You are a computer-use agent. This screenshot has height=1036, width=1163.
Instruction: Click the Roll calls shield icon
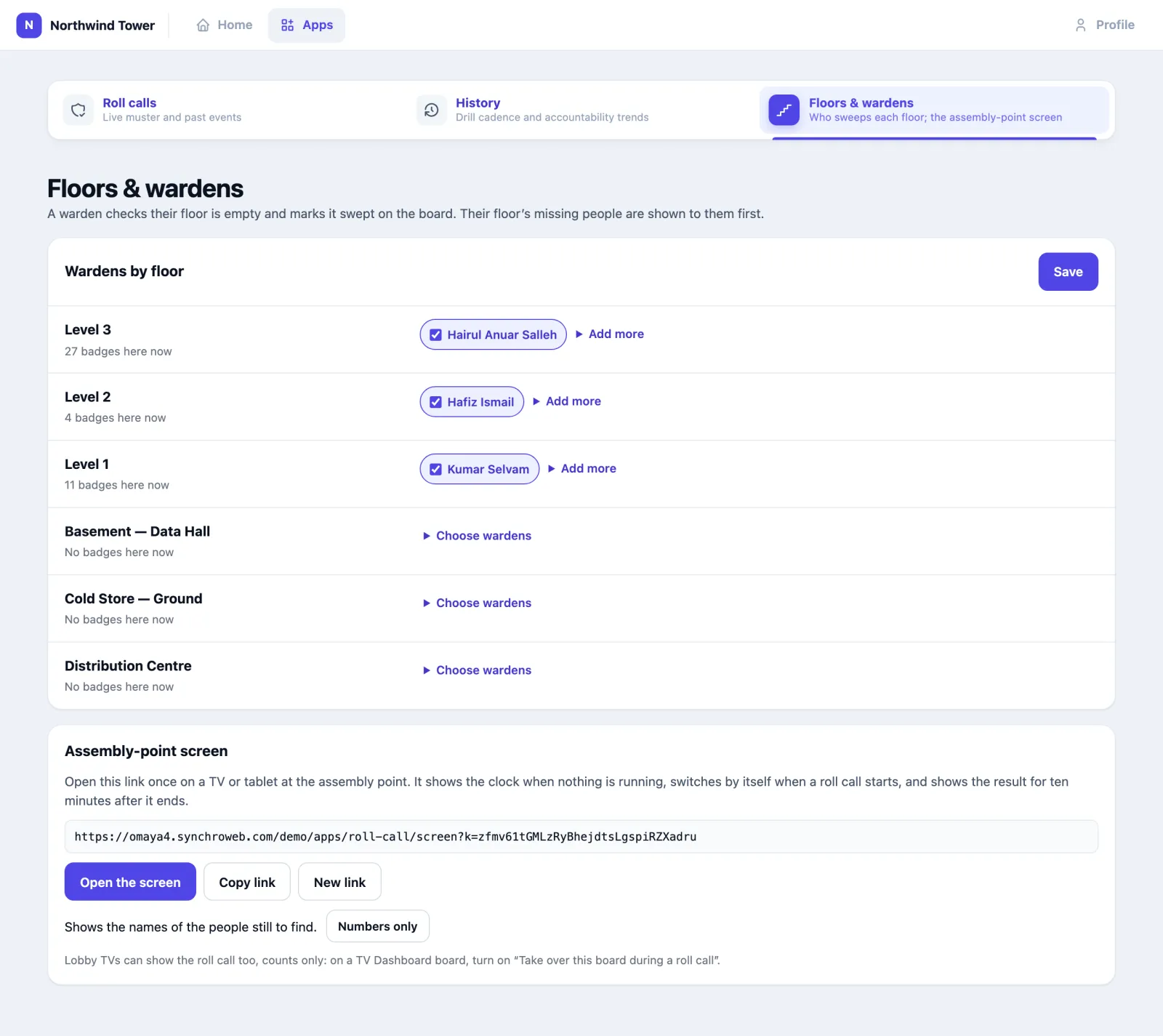click(x=79, y=110)
